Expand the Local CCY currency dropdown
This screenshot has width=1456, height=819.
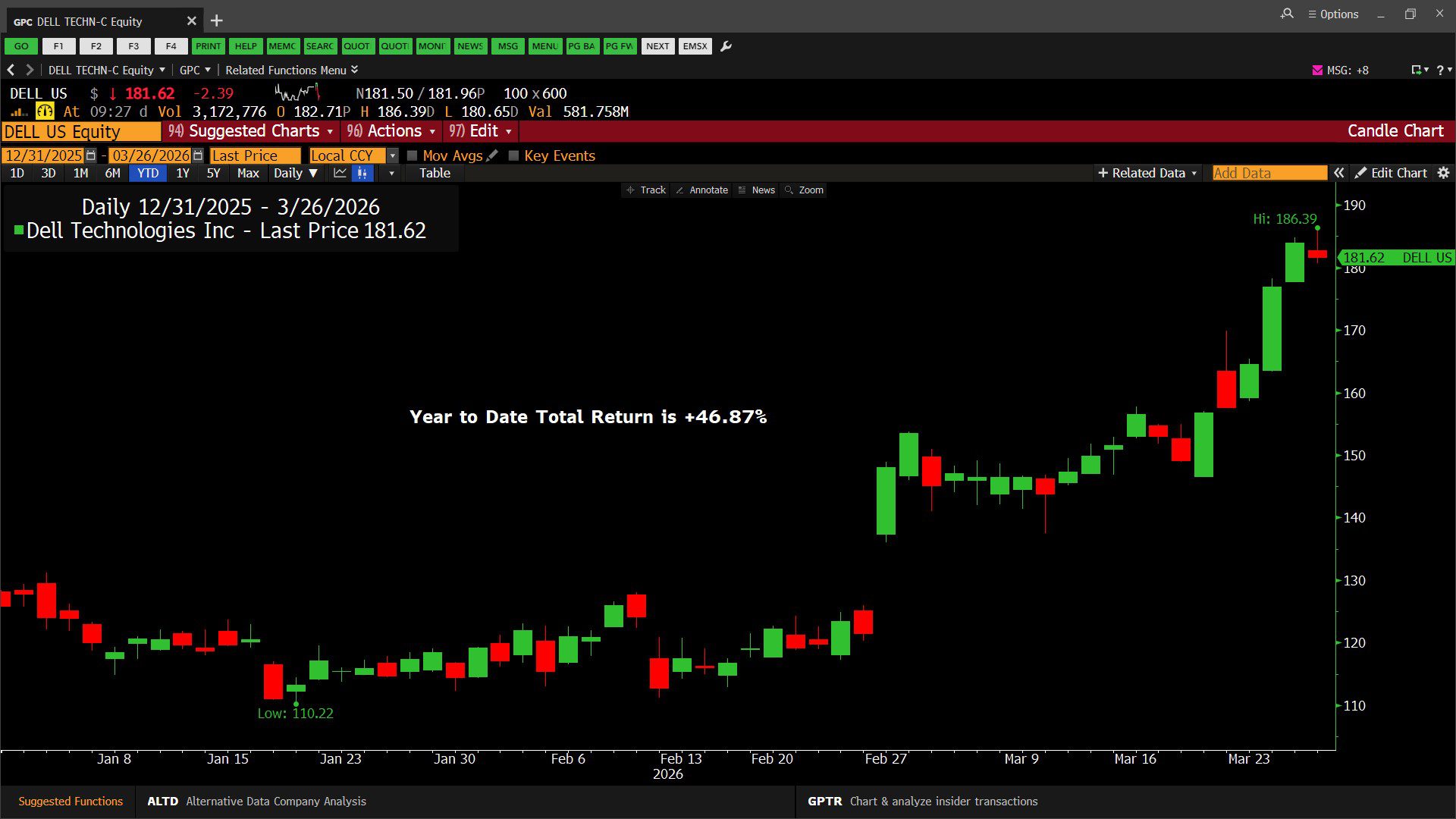[x=392, y=155]
